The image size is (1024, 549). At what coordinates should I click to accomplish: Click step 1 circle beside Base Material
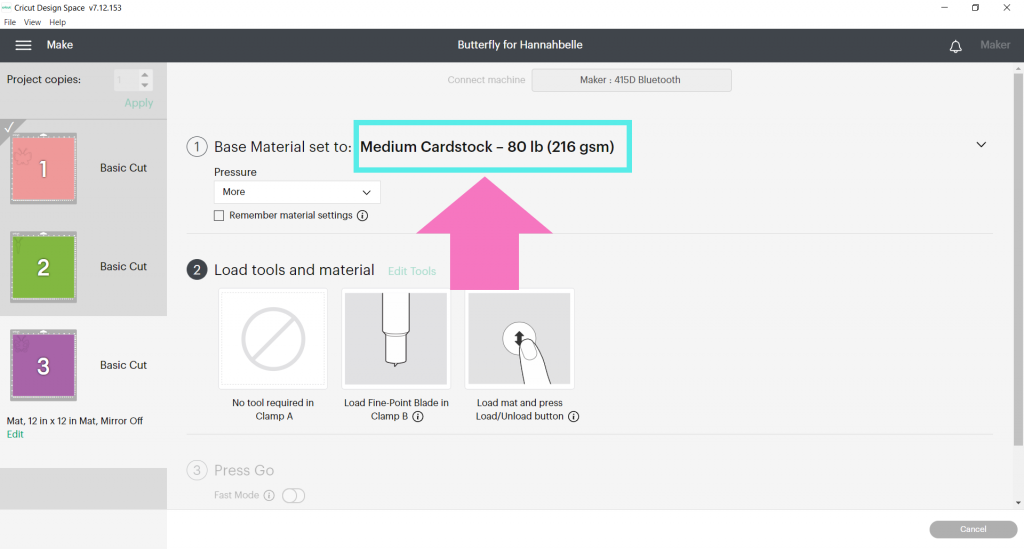(x=197, y=147)
